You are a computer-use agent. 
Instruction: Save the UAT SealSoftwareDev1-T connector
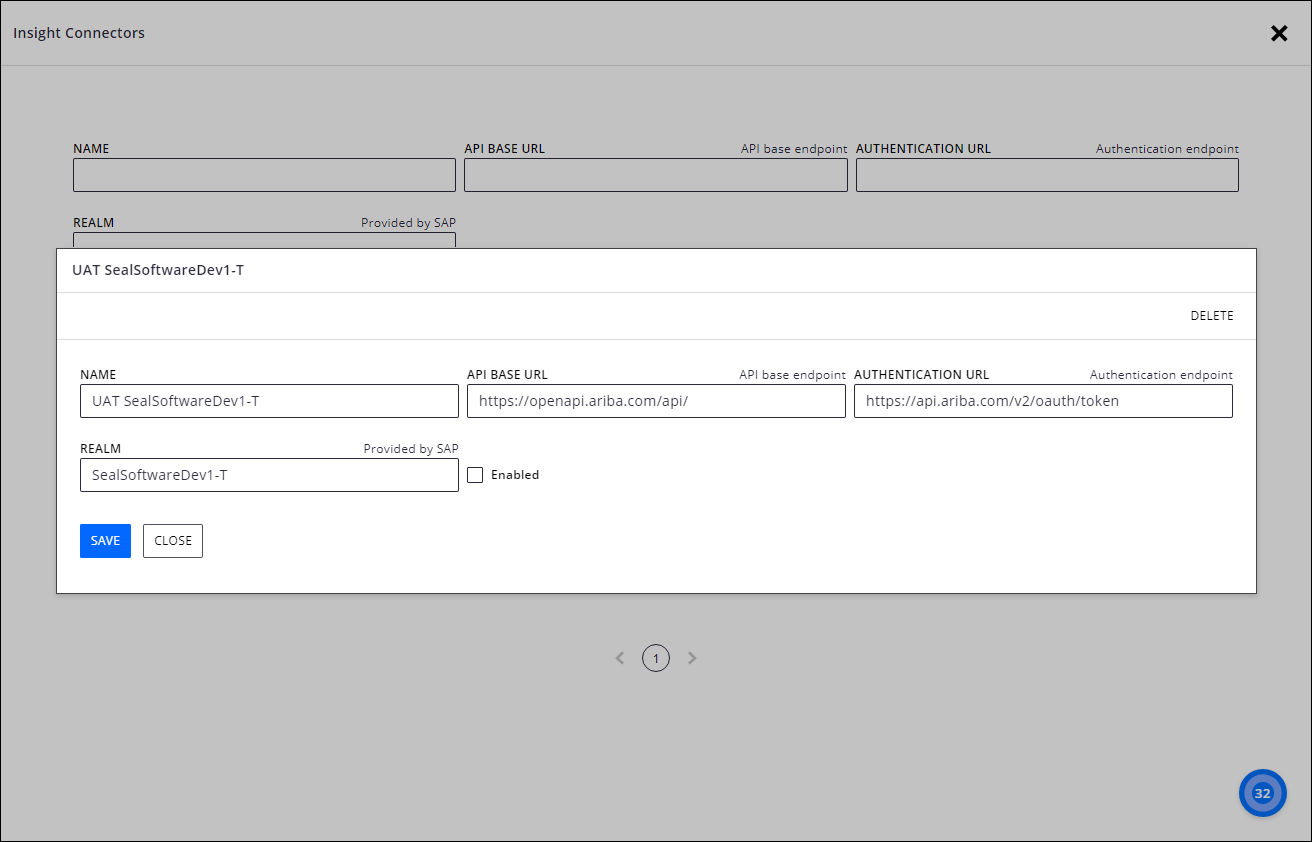click(105, 540)
